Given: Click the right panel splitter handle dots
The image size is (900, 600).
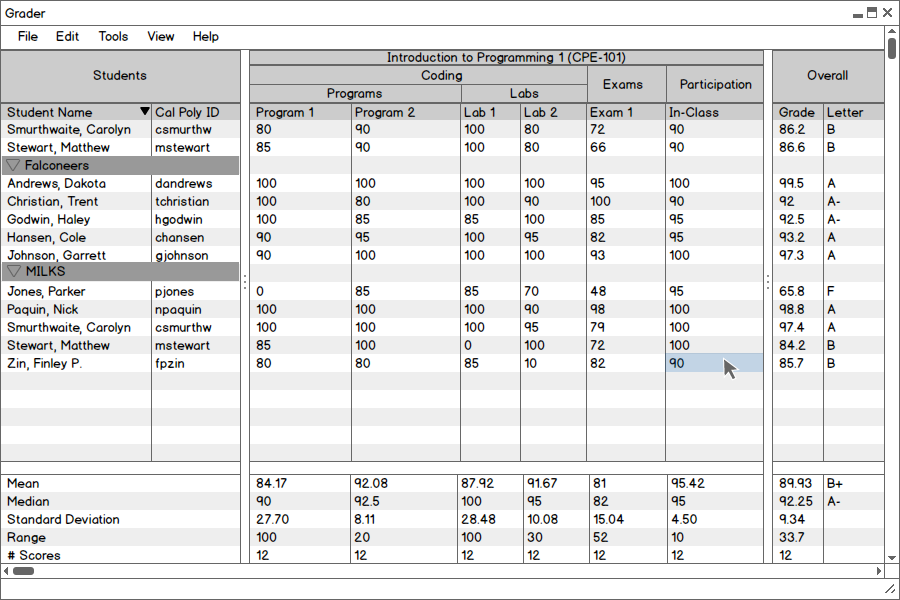Looking at the screenshot, I should point(768,281).
